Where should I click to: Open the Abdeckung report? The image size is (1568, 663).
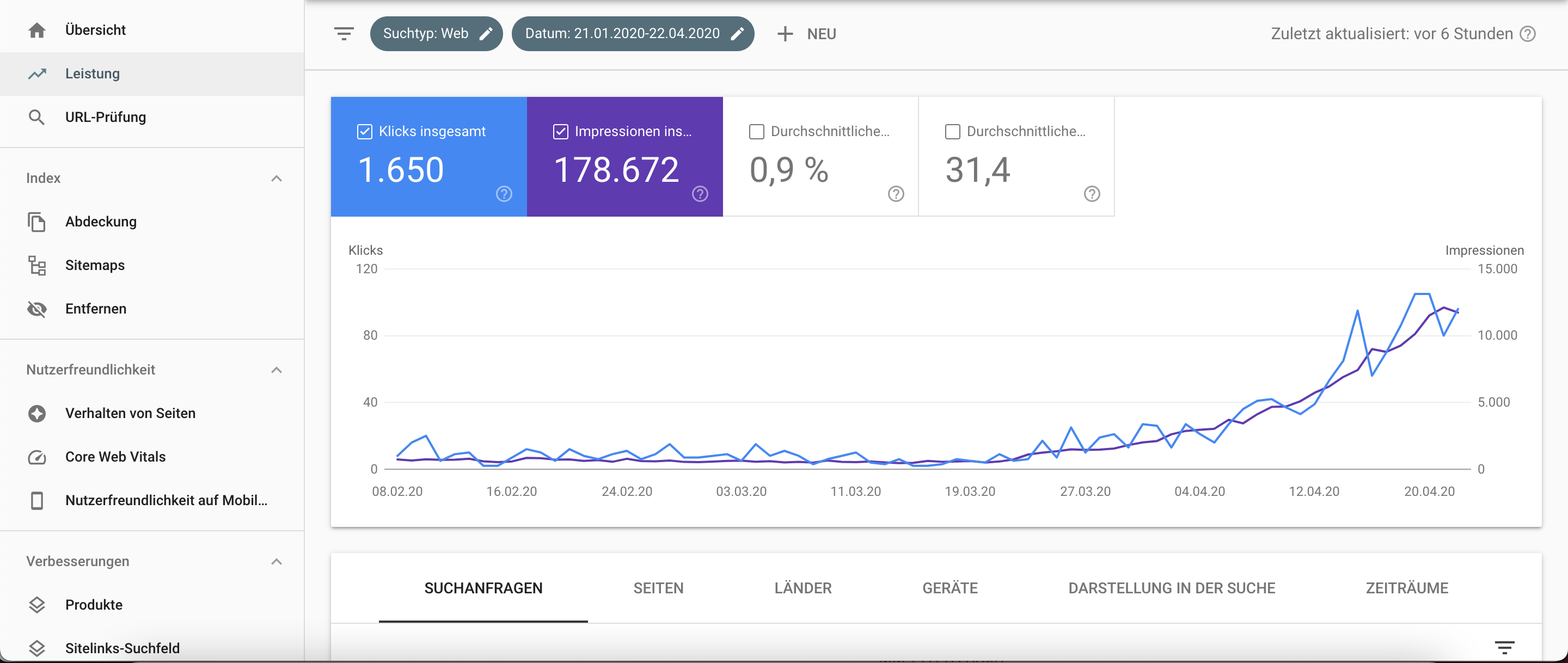click(152, 222)
